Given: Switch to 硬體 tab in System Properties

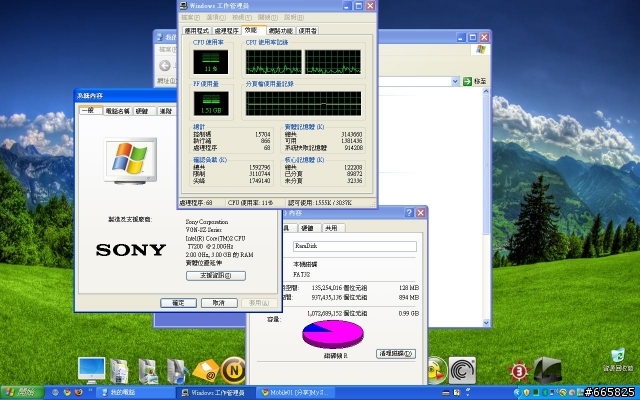Looking at the screenshot, I should click(144, 111).
